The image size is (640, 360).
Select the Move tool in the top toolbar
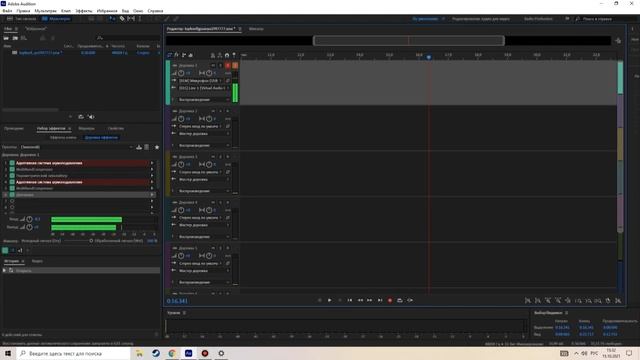click(113, 19)
